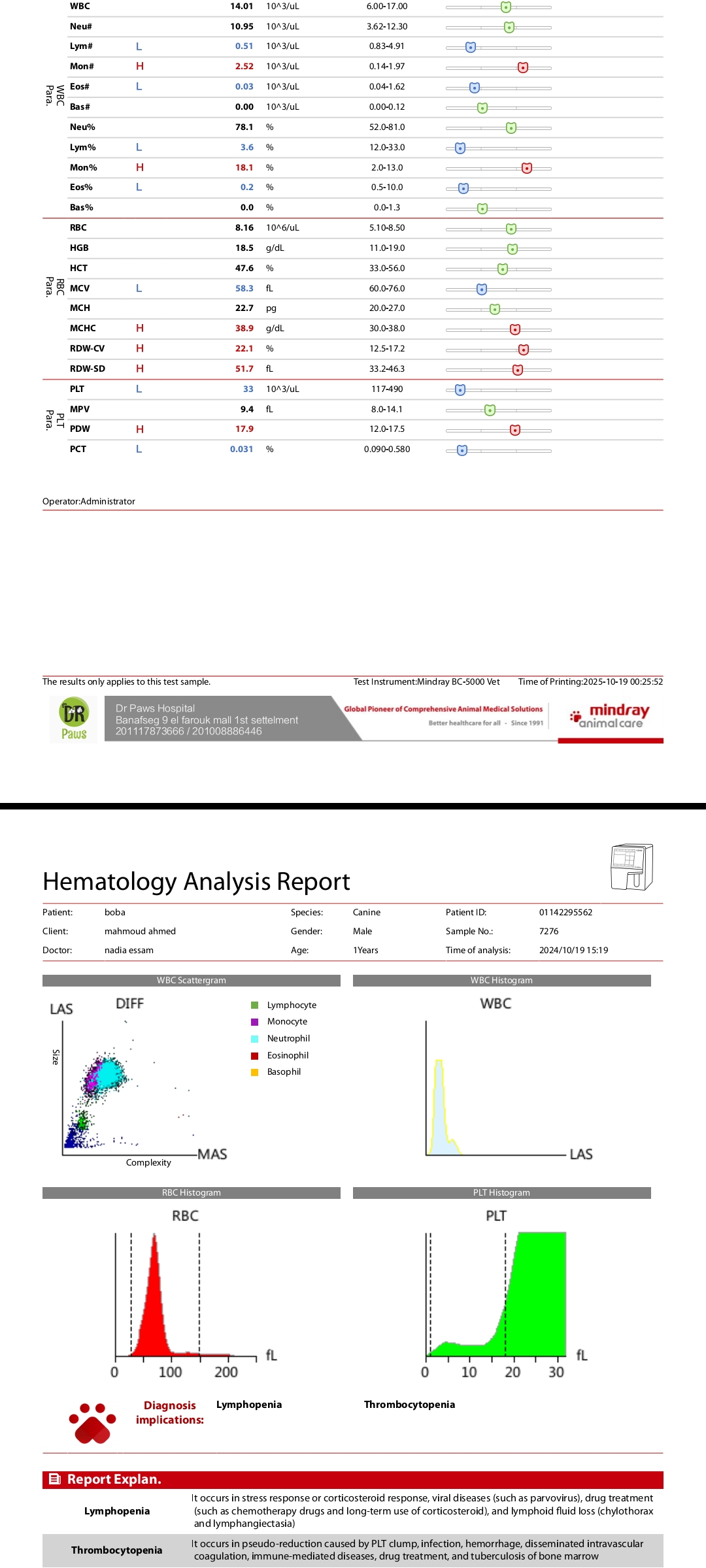The height and width of the screenshot is (1568, 706).
Task: Click the yellow Basophil legend swatch
Action: click(x=255, y=1072)
